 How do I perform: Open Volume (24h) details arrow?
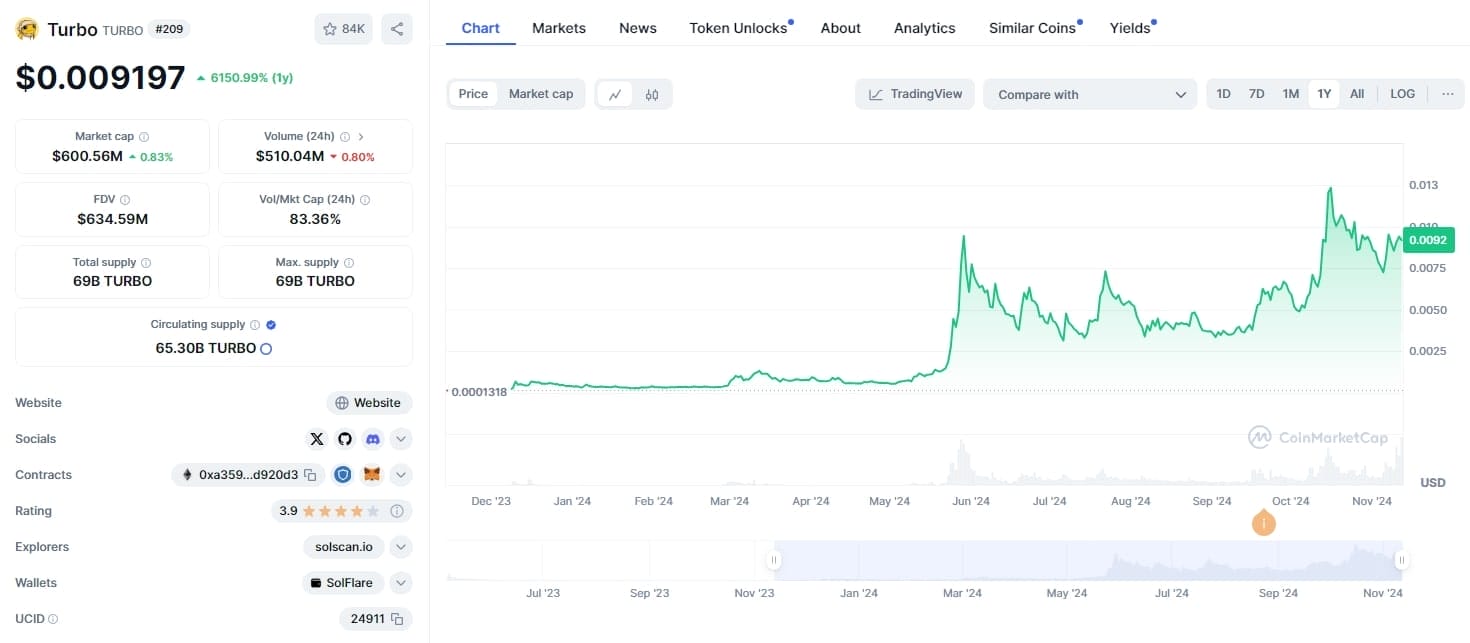pyautogui.click(x=361, y=137)
